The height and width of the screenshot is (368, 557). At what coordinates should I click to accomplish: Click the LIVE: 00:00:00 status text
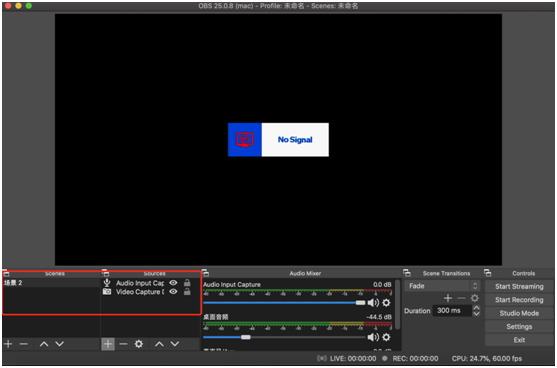point(353,358)
